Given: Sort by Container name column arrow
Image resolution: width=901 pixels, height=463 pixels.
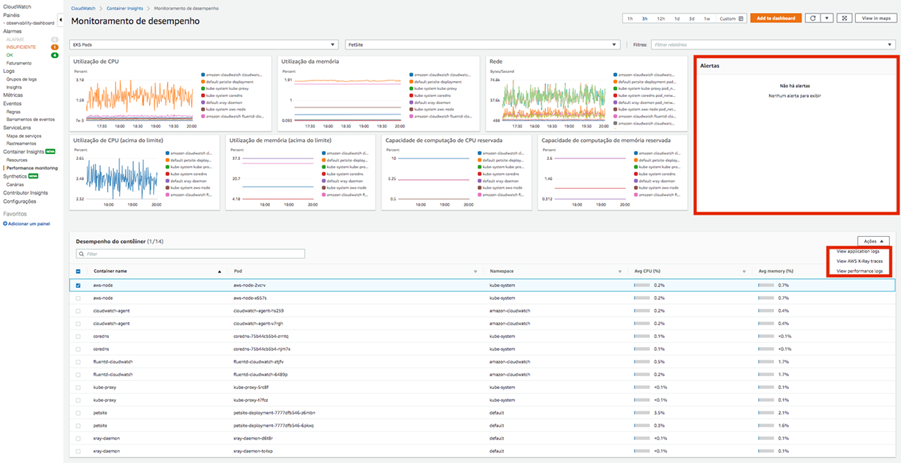Looking at the screenshot, I should pyautogui.click(x=219, y=271).
